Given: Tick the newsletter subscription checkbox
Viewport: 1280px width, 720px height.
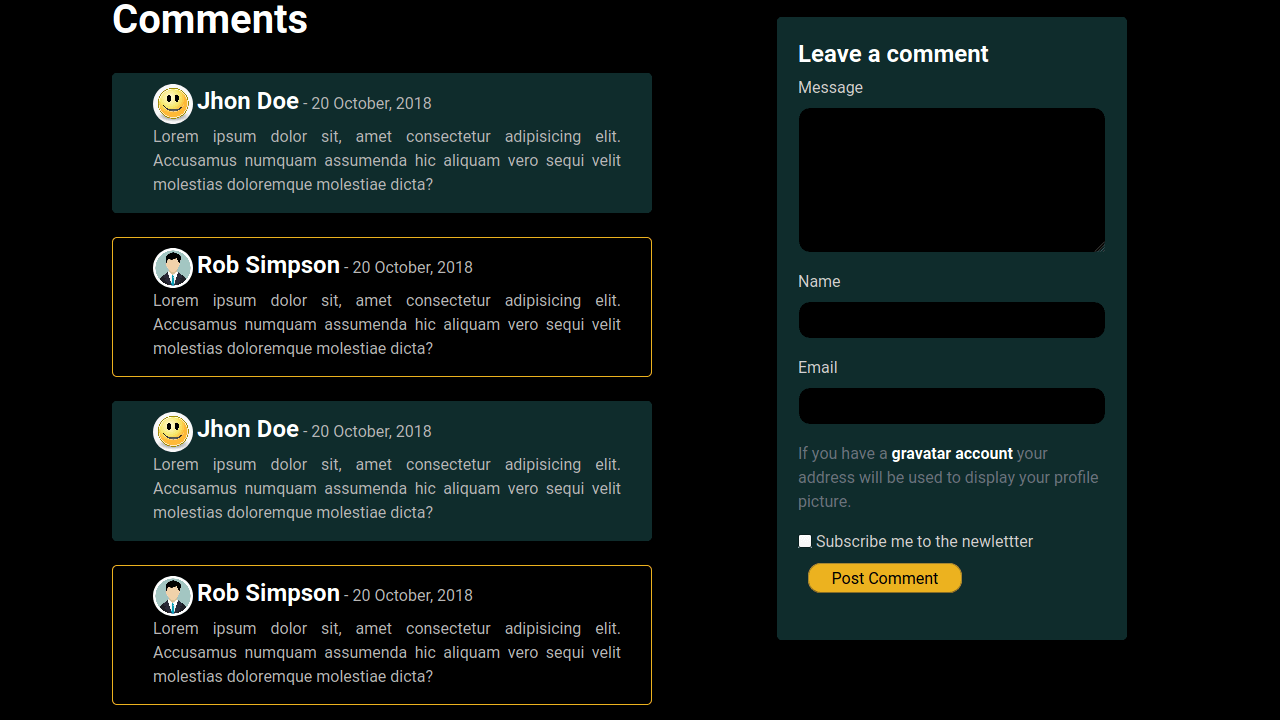Looking at the screenshot, I should pos(805,541).
